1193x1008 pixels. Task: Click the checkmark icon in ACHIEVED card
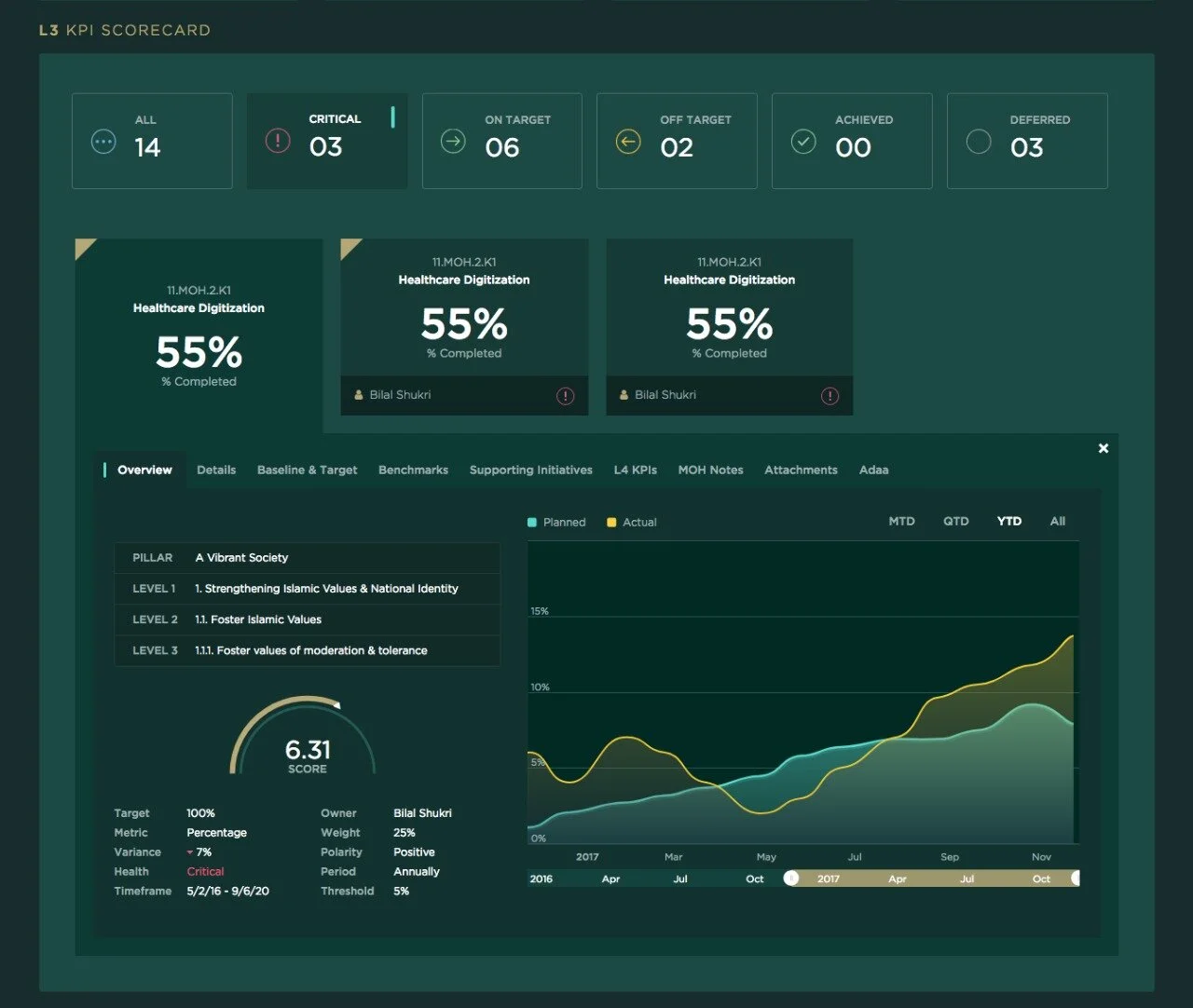tap(803, 142)
